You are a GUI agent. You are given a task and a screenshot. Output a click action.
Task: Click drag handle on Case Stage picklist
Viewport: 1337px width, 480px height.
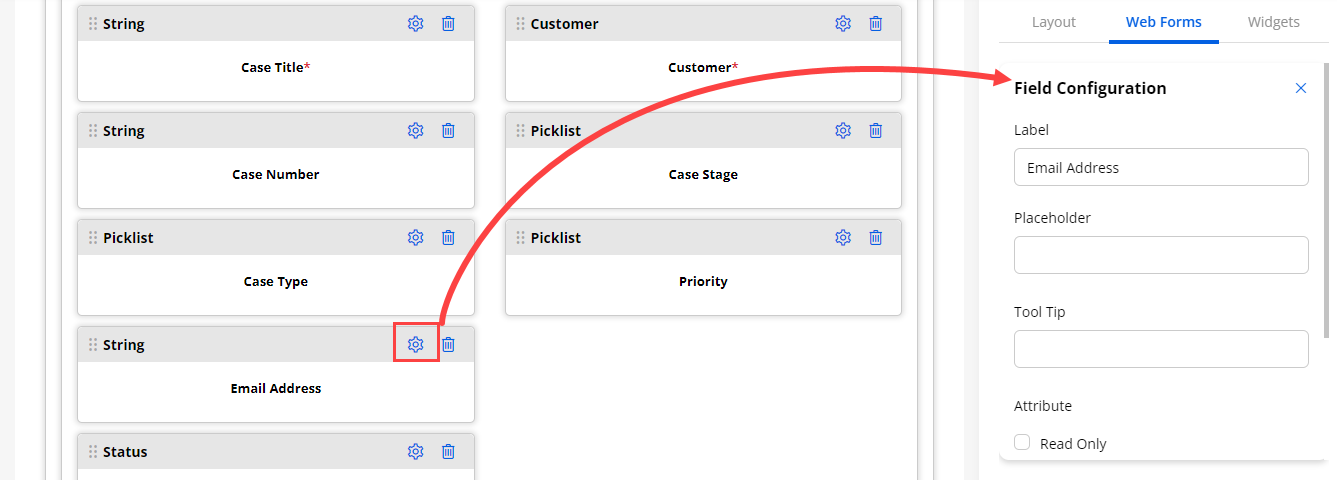521,131
